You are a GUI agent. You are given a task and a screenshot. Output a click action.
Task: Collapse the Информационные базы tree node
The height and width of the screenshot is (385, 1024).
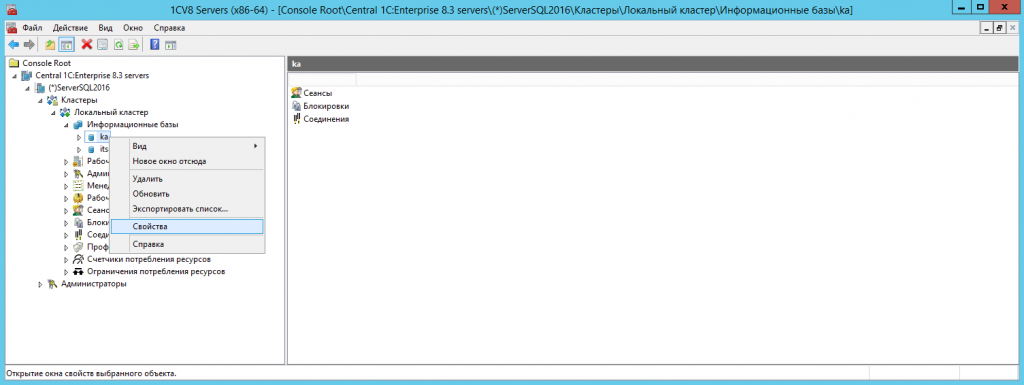coord(66,125)
